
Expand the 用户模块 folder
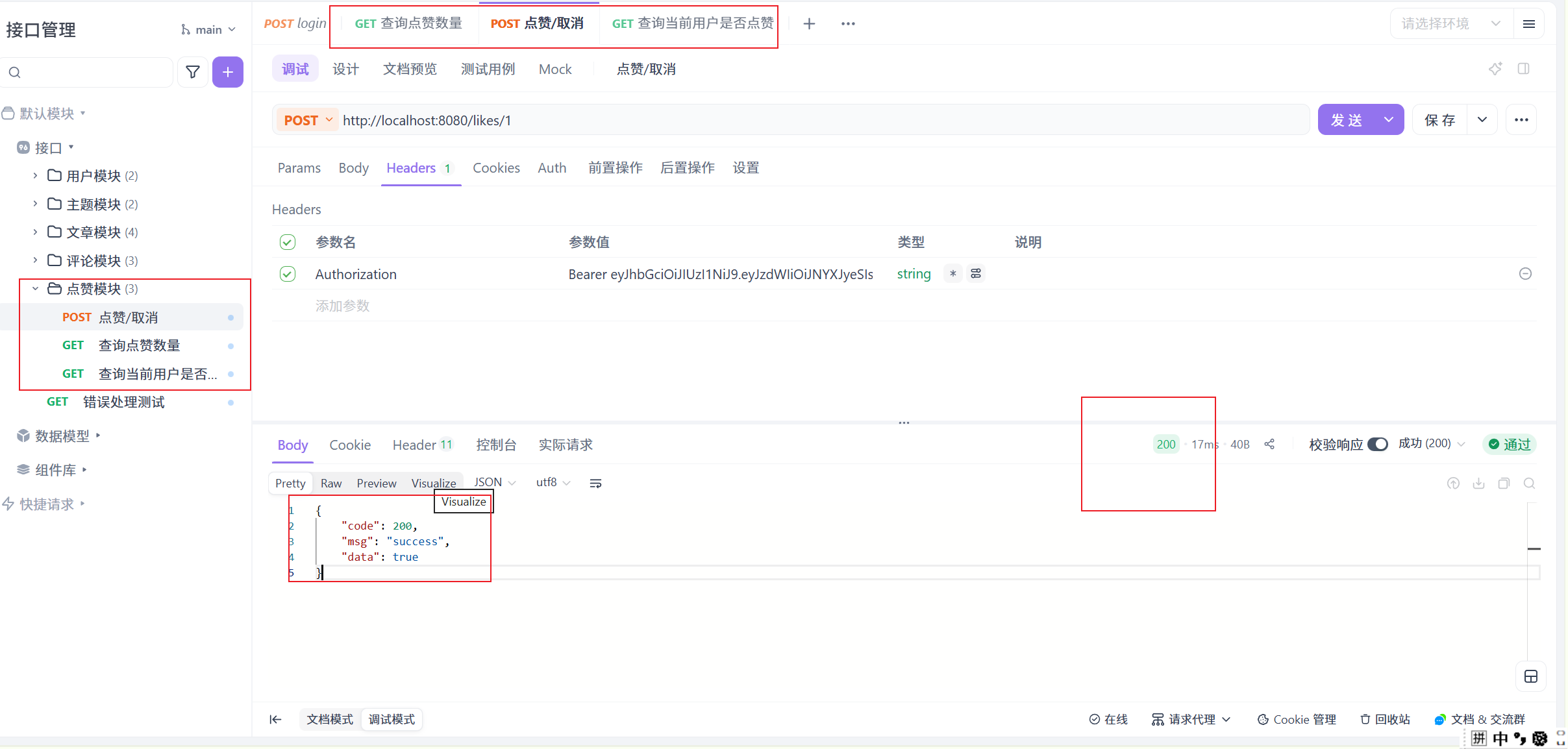pyautogui.click(x=36, y=176)
